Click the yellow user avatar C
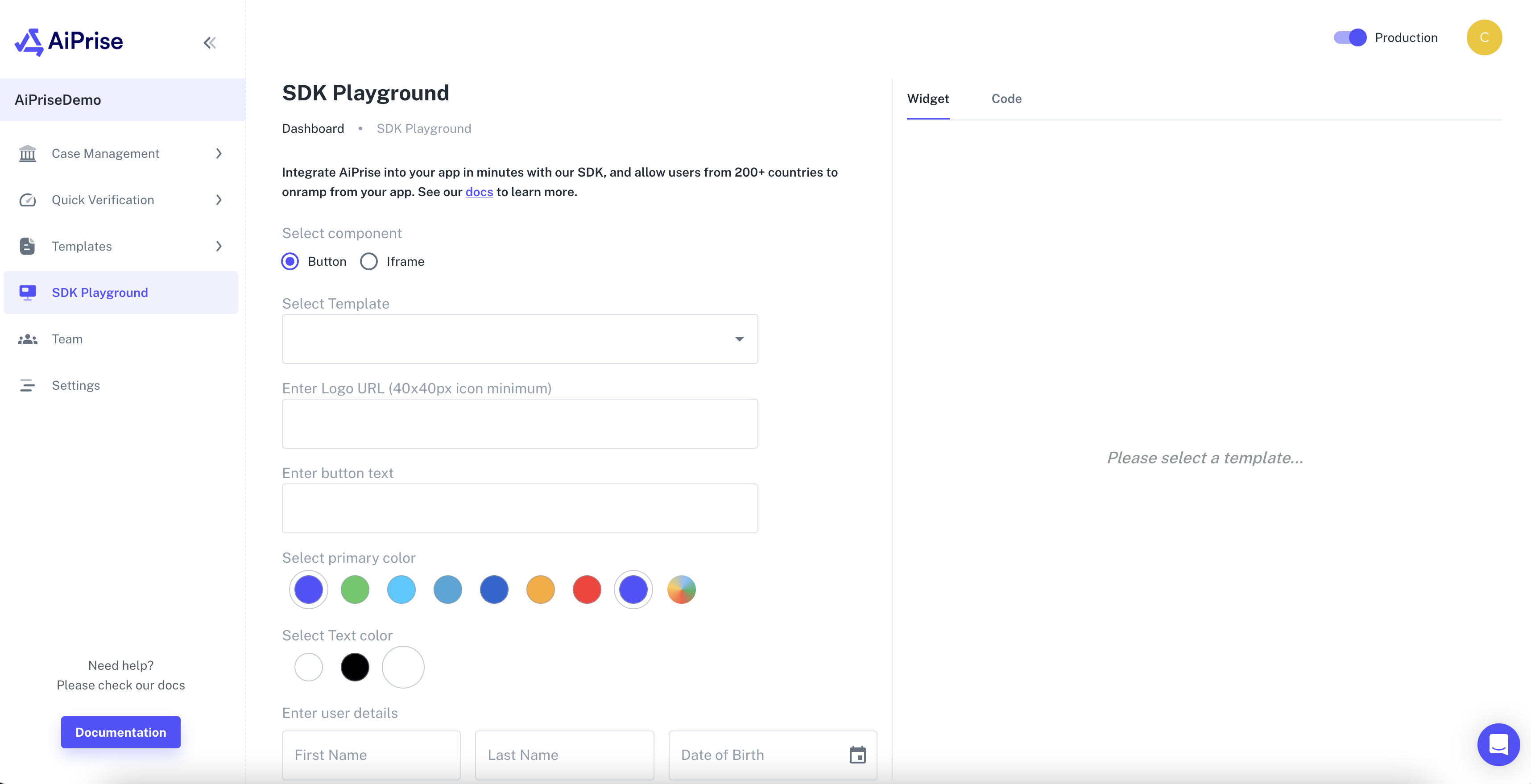 tap(1484, 37)
